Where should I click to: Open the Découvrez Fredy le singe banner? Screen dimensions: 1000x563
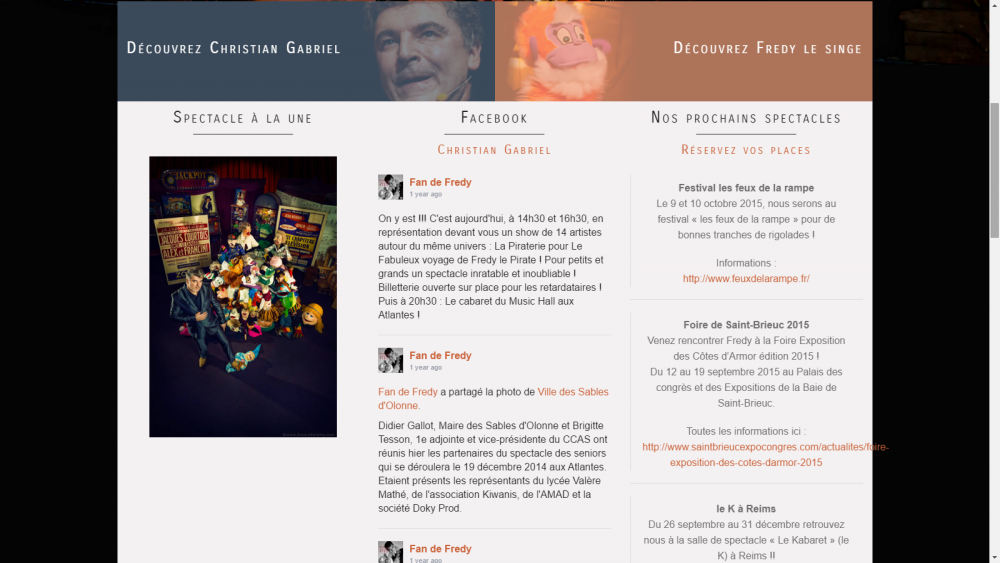(x=684, y=50)
